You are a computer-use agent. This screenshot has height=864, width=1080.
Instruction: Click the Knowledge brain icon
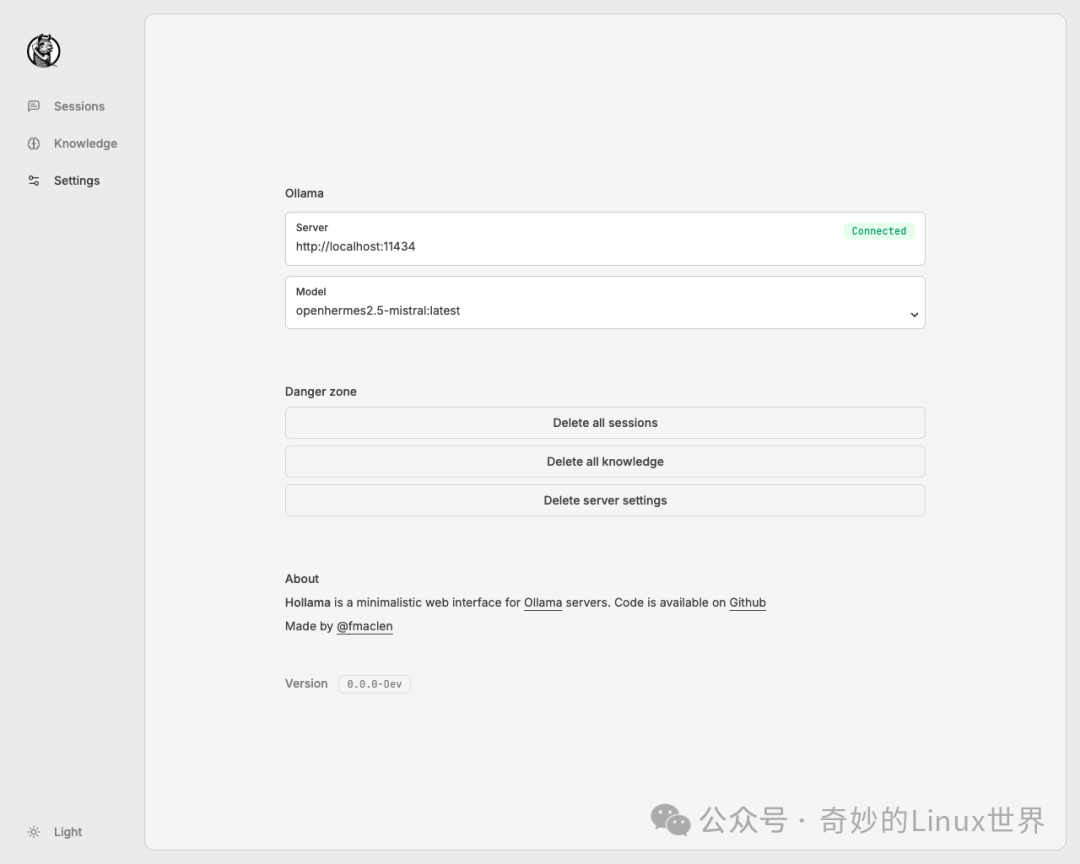(34, 143)
